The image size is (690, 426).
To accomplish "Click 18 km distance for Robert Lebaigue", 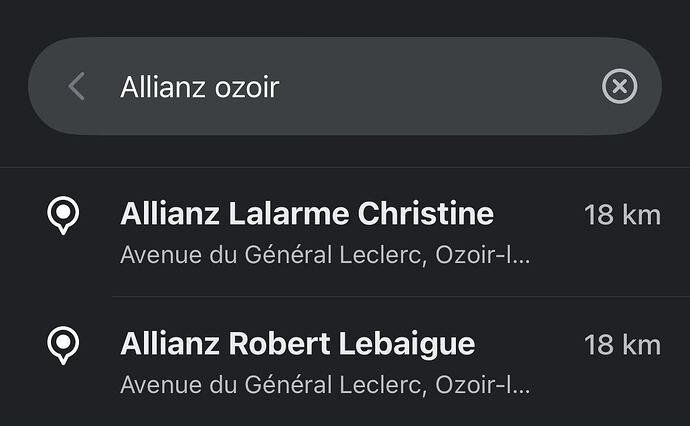I will pyautogui.click(x=622, y=344).
